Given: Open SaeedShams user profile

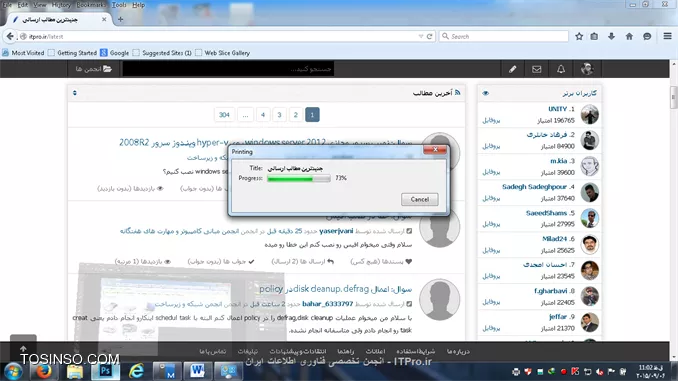Looking at the screenshot, I should point(547,213).
